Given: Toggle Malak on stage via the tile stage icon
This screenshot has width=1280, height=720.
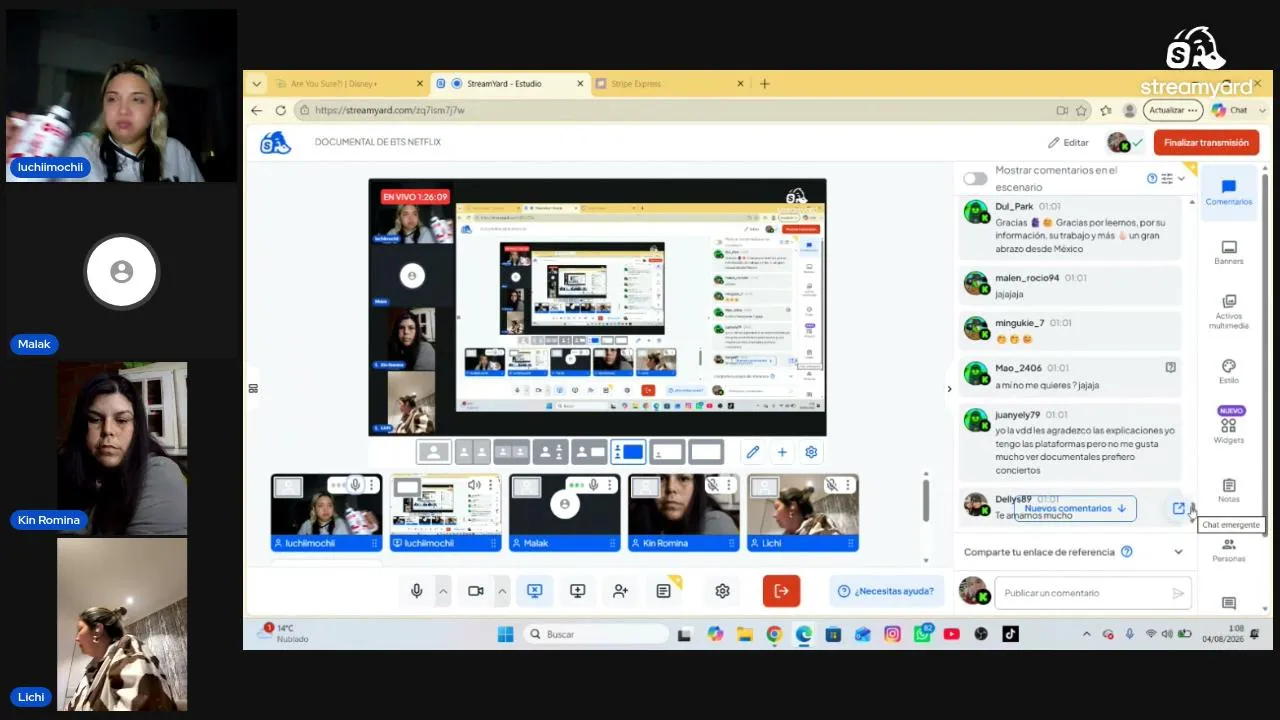Looking at the screenshot, I should 527,487.
